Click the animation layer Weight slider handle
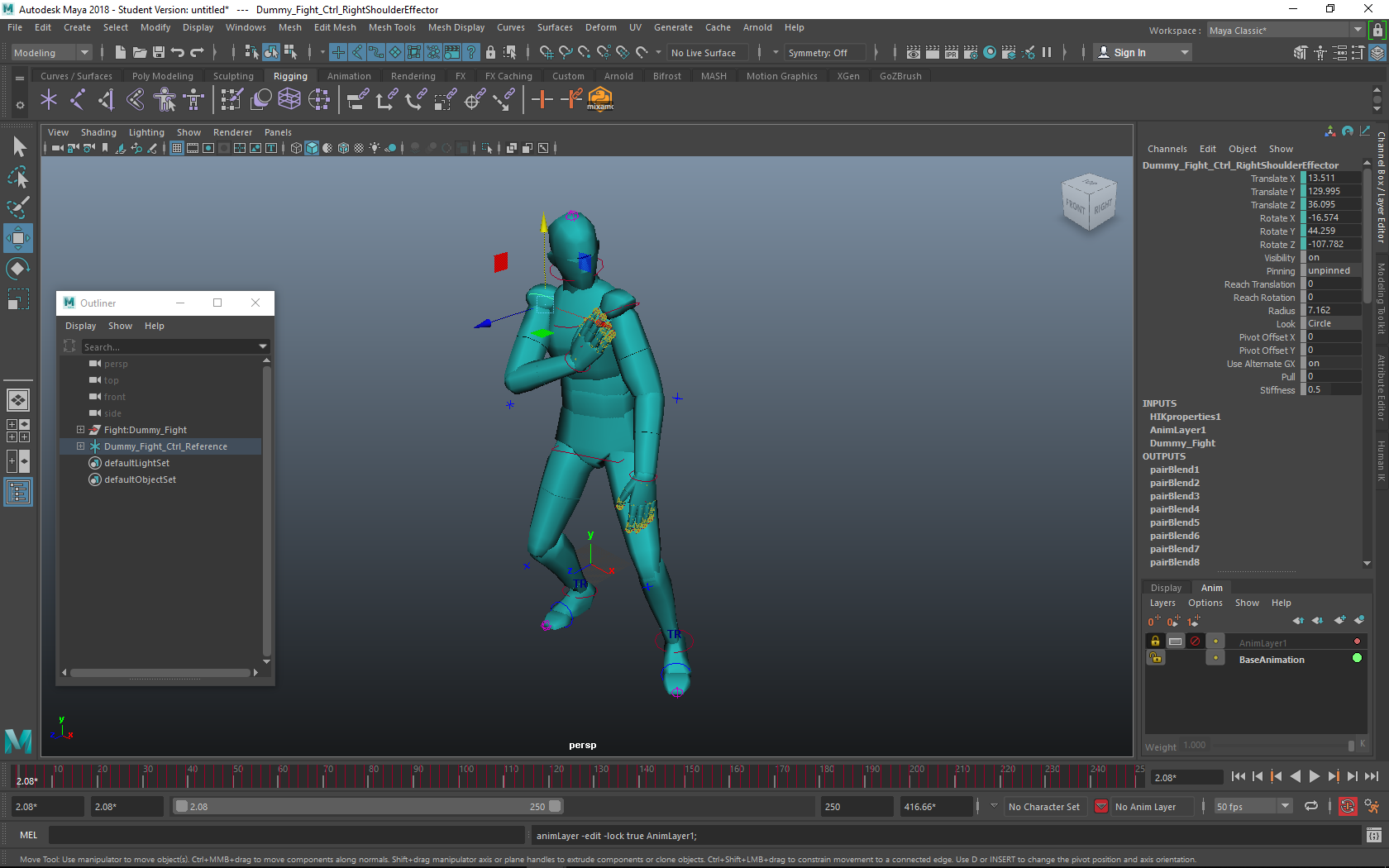 1351,746
